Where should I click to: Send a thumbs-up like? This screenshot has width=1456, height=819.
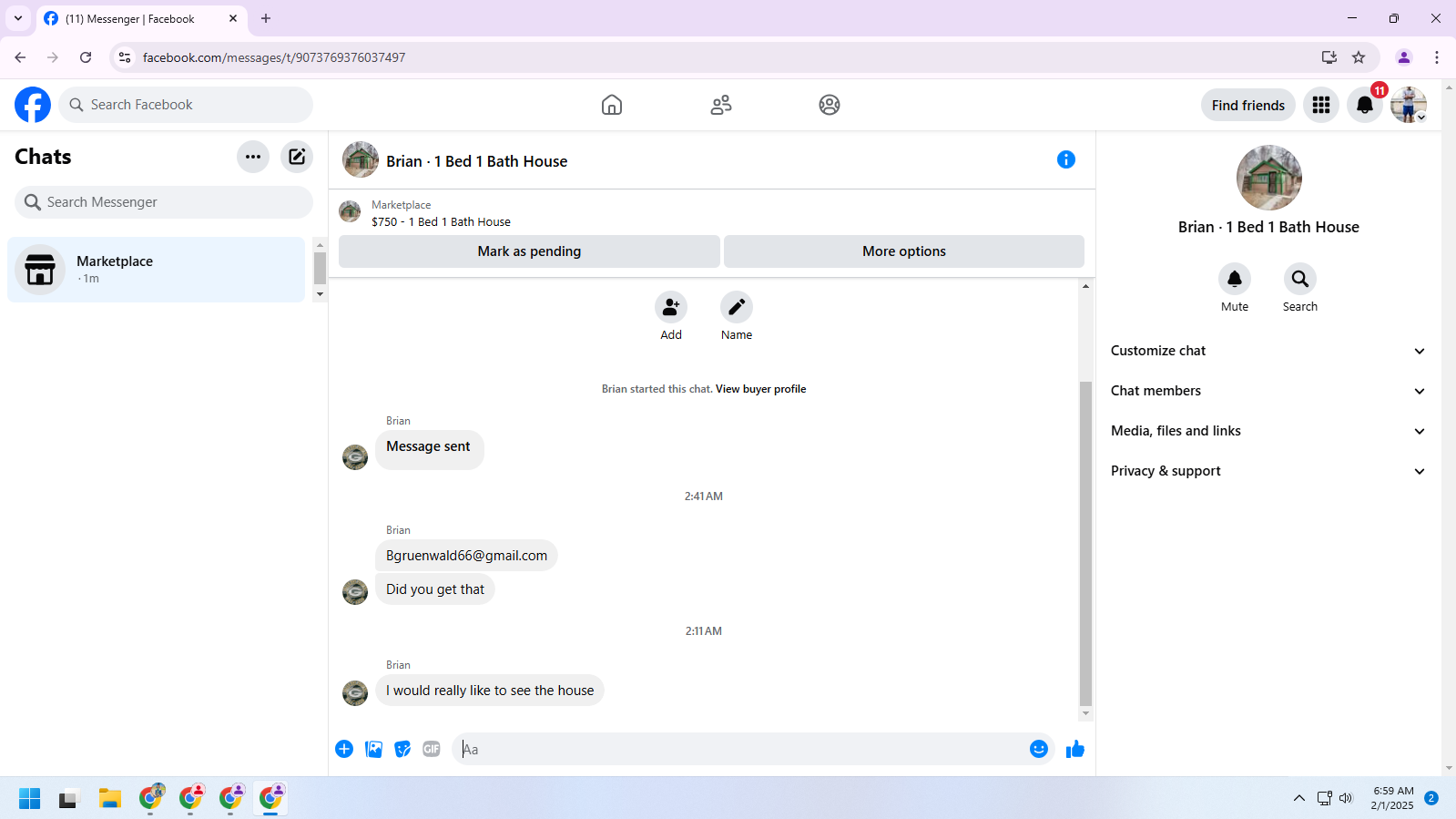tap(1075, 749)
